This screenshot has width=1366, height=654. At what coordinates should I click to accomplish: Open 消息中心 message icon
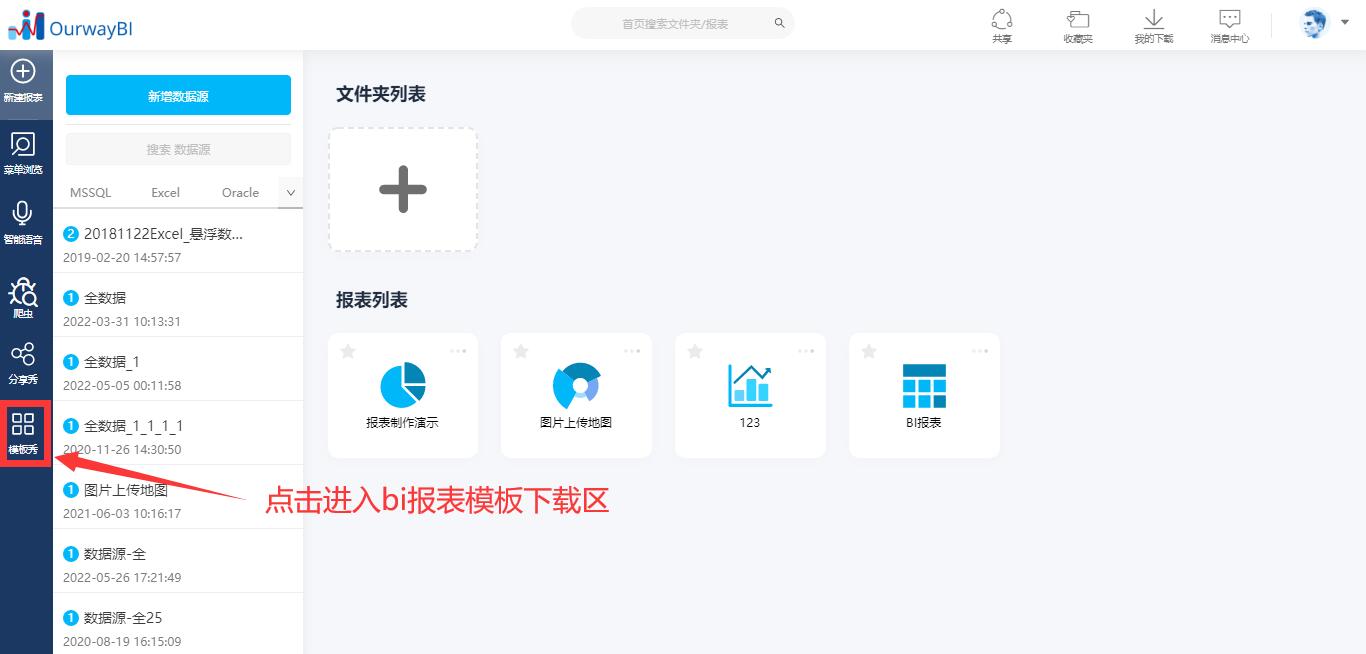pyautogui.click(x=1230, y=19)
